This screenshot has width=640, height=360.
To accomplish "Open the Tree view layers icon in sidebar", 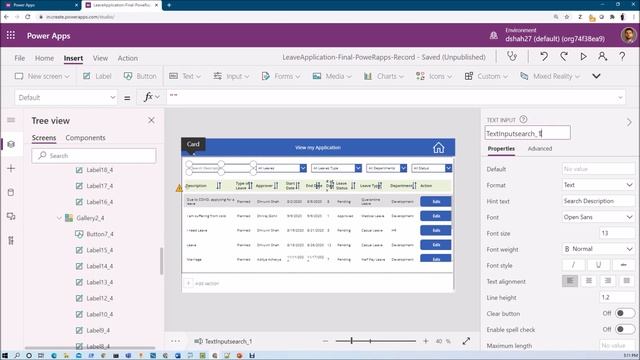I will [x=11, y=144].
